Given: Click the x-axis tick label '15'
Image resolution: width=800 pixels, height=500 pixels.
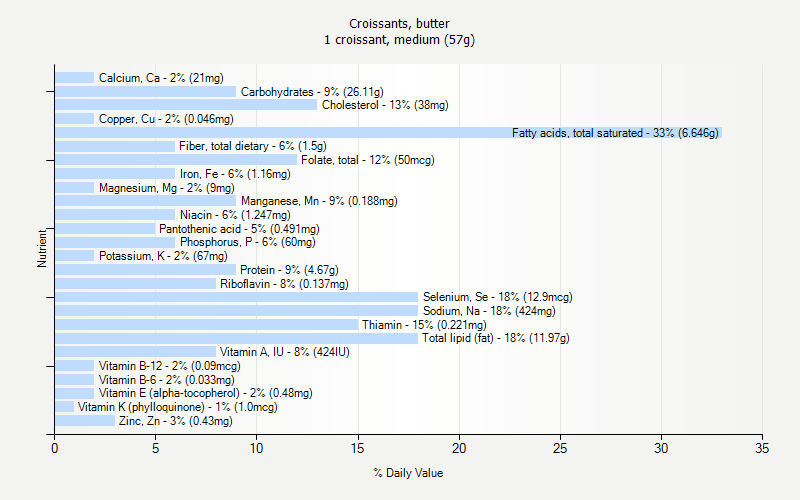Looking at the screenshot, I should pos(358,448).
